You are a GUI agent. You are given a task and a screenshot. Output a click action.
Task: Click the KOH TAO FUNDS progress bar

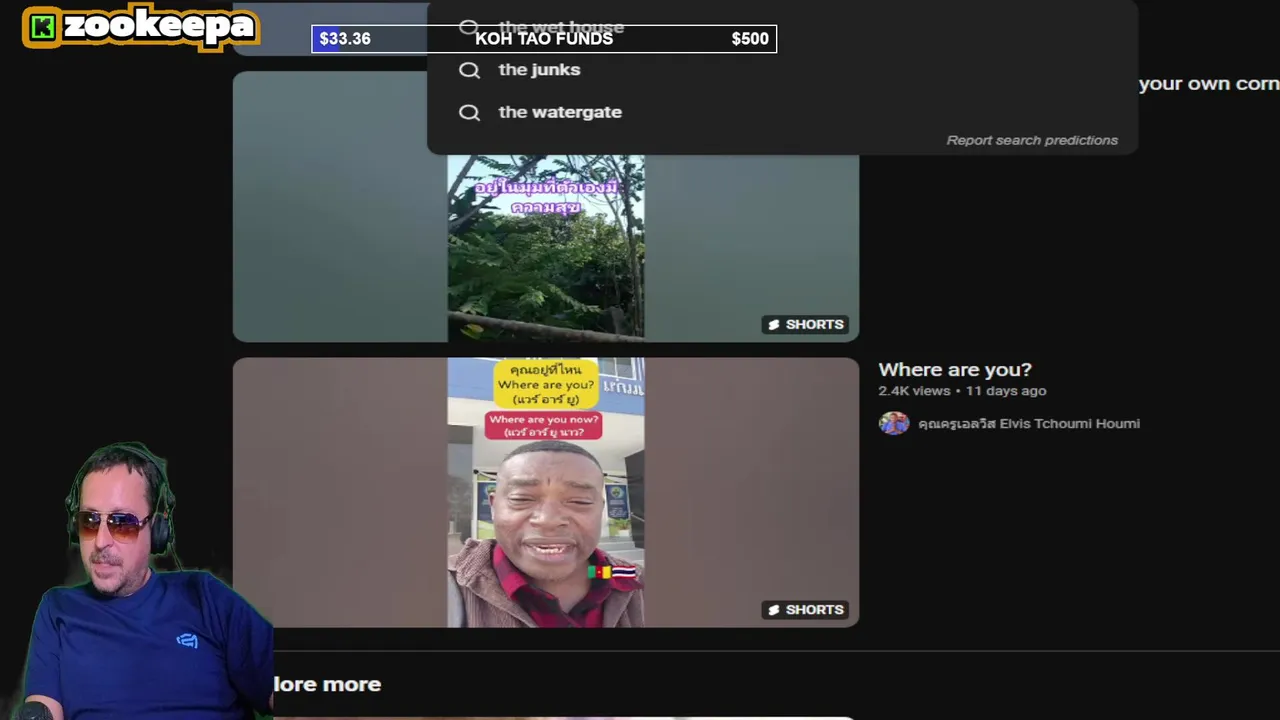point(544,39)
